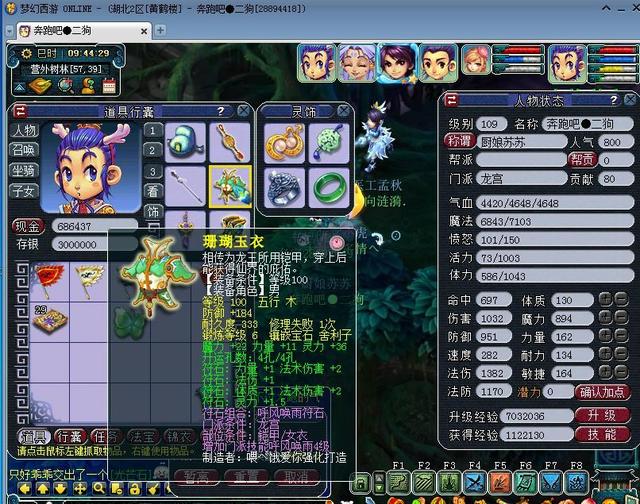
Task: Click the pink clock icon in item tooltip
Action: click(x=337, y=242)
